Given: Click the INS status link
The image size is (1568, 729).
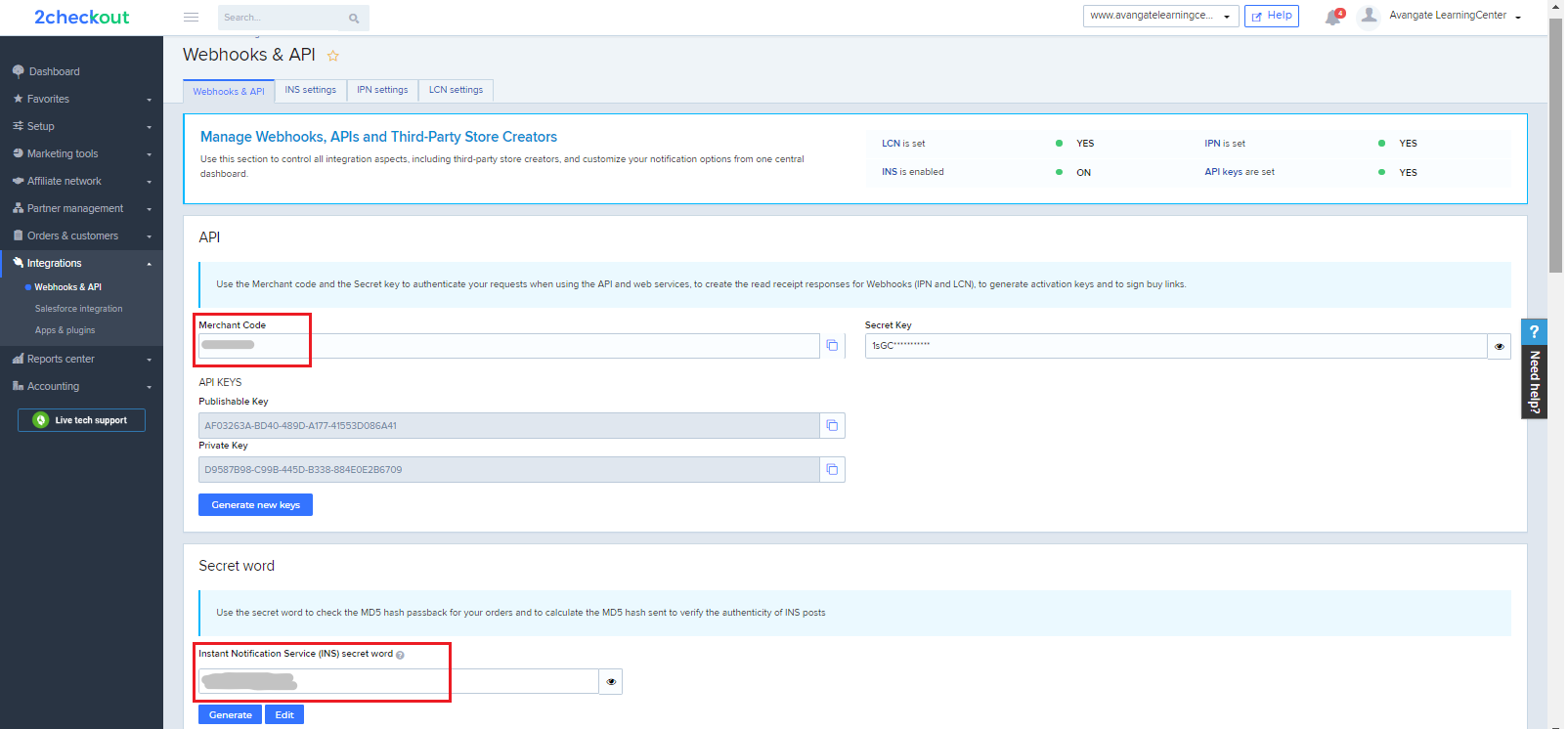Looking at the screenshot, I should (889, 172).
